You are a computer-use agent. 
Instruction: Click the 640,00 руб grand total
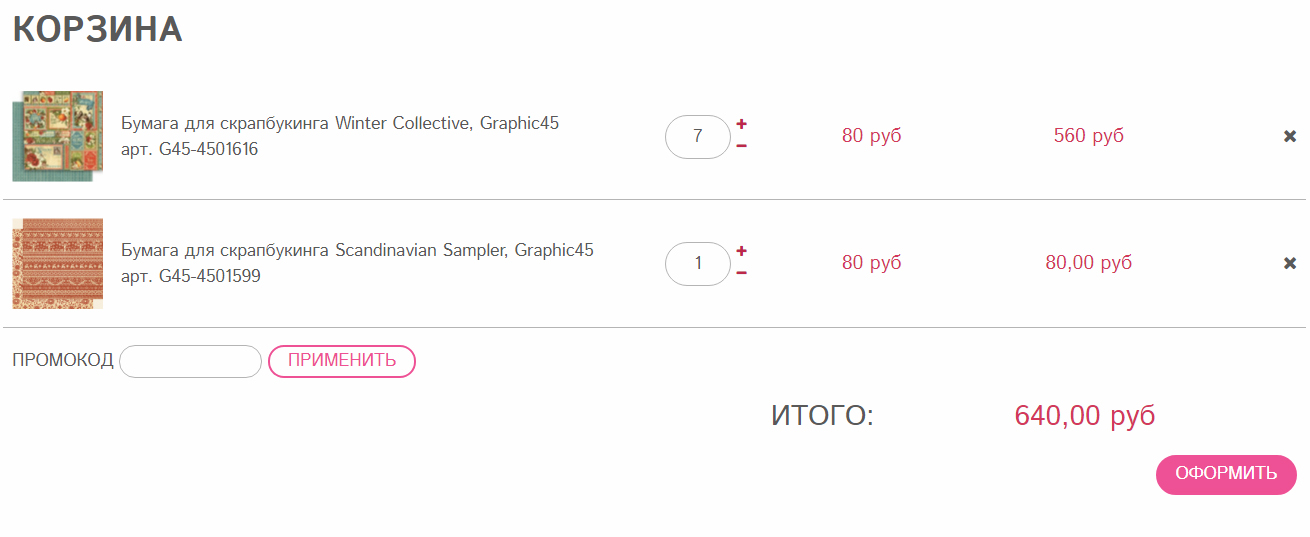pos(1085,416)
